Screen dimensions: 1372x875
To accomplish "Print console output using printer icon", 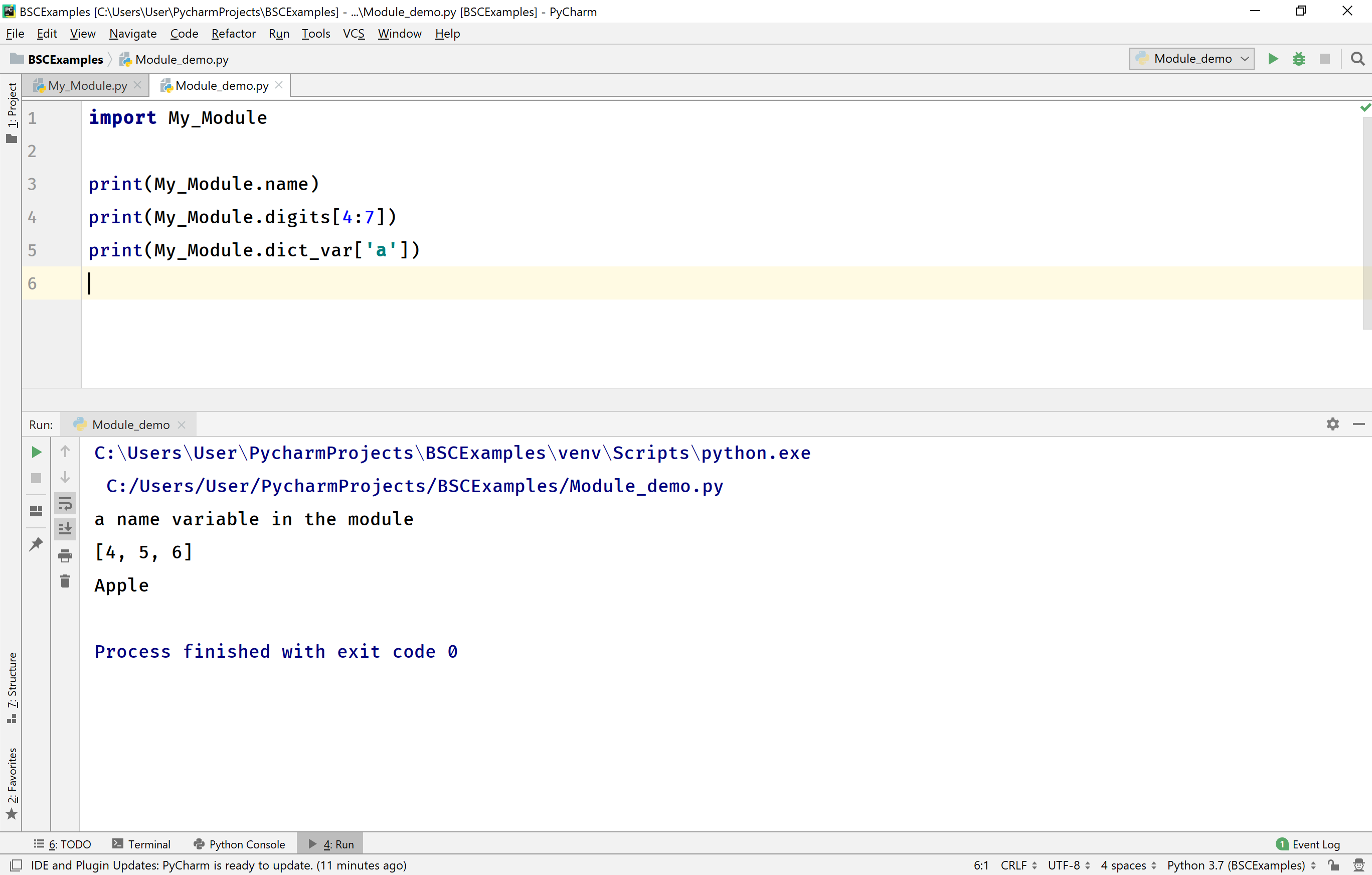I will point(65,556).
